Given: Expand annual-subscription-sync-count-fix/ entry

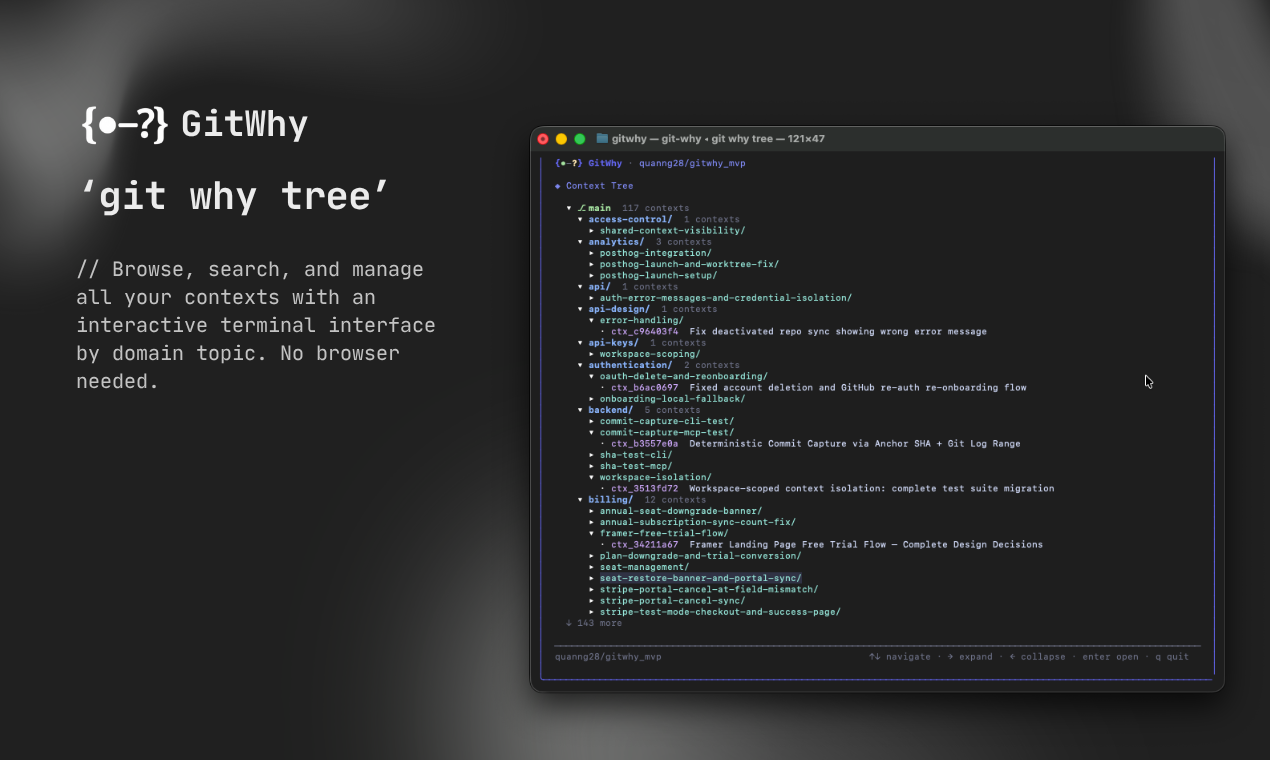Looking at the screenshot, I should pos(692,522).
